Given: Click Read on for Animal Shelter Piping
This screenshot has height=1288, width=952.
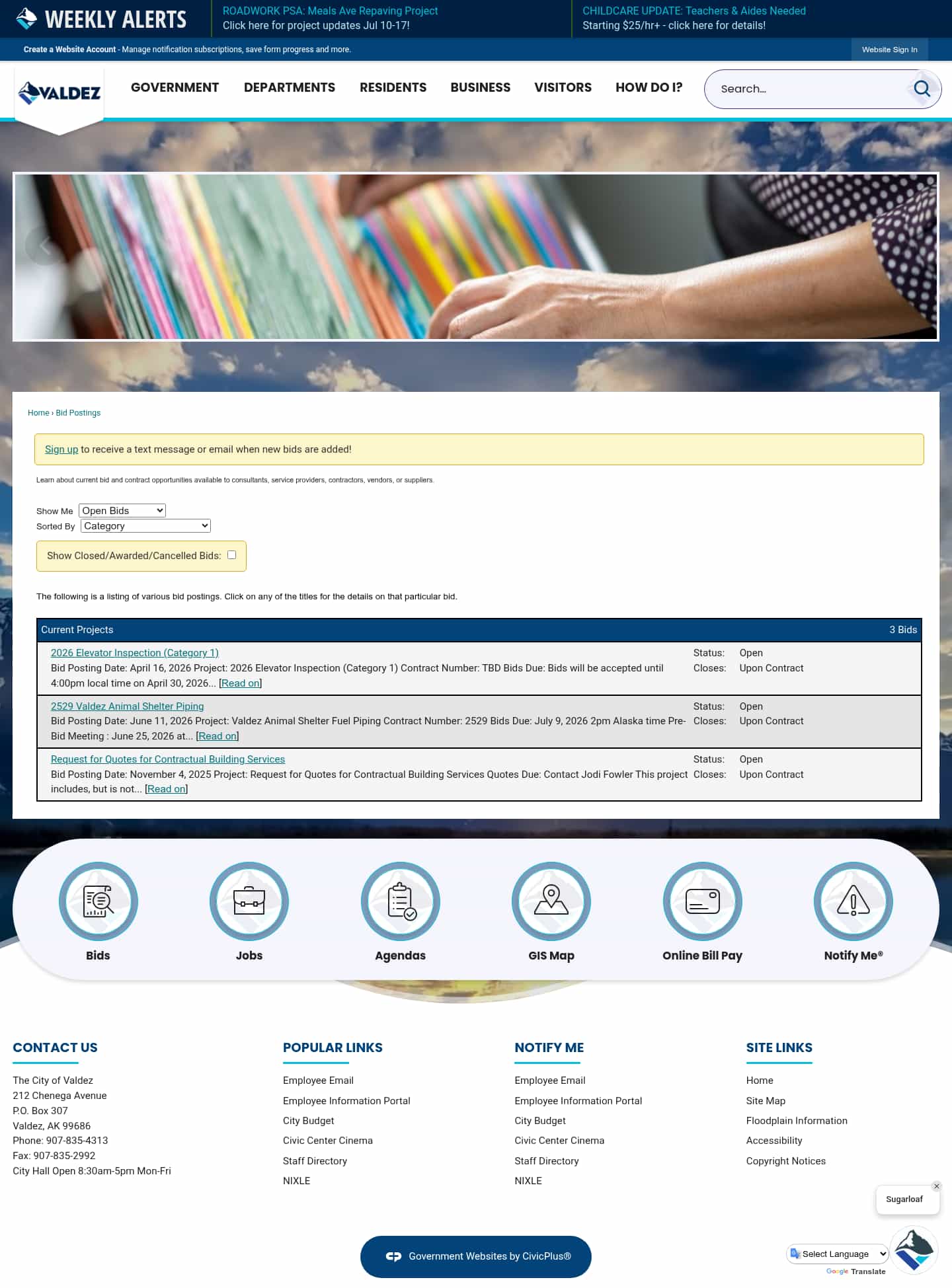Looking at the screenshot, I should click(218, 736).
